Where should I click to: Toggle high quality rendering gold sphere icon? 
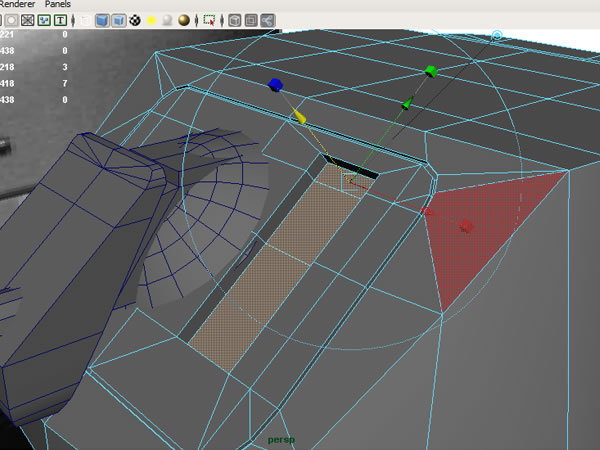point(184,20)
